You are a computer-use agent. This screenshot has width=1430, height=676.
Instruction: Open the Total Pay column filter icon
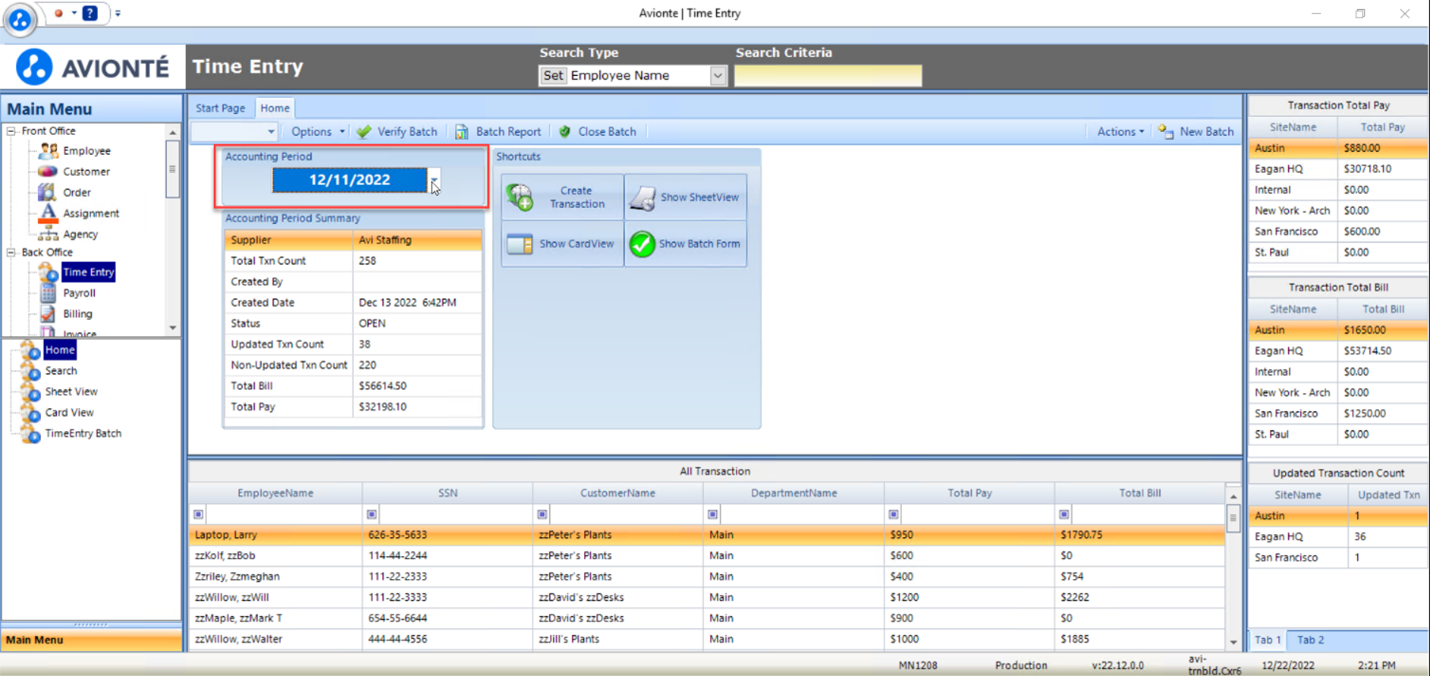893,515
